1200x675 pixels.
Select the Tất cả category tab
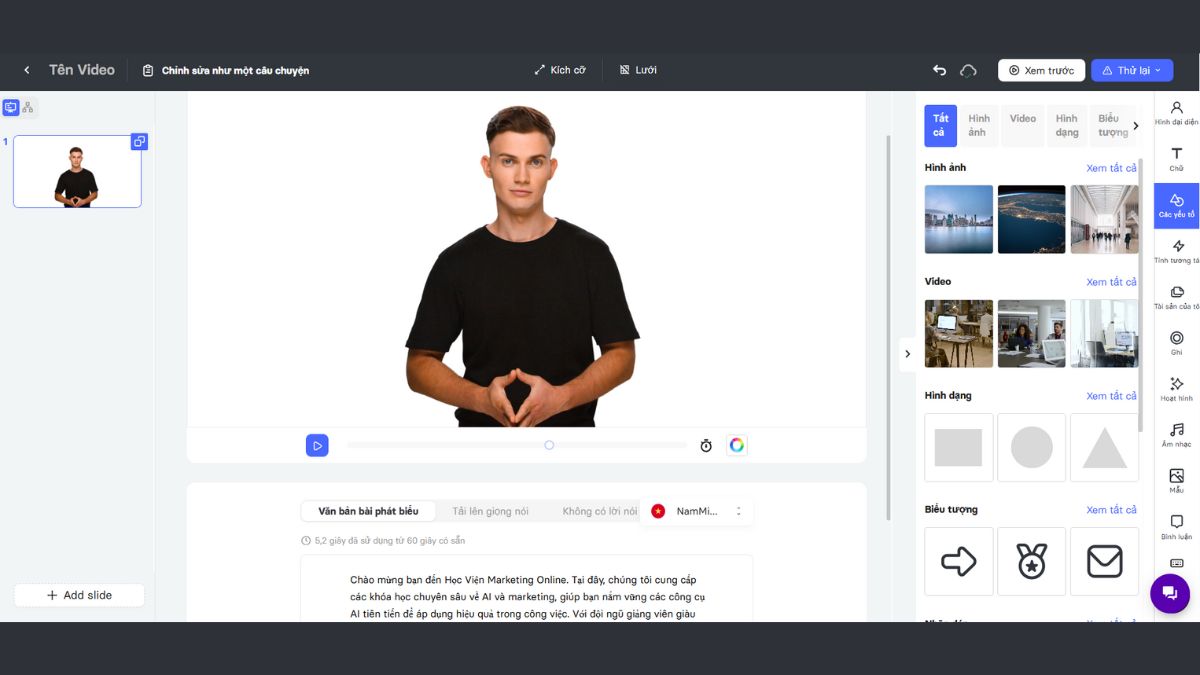click(940, 126)
